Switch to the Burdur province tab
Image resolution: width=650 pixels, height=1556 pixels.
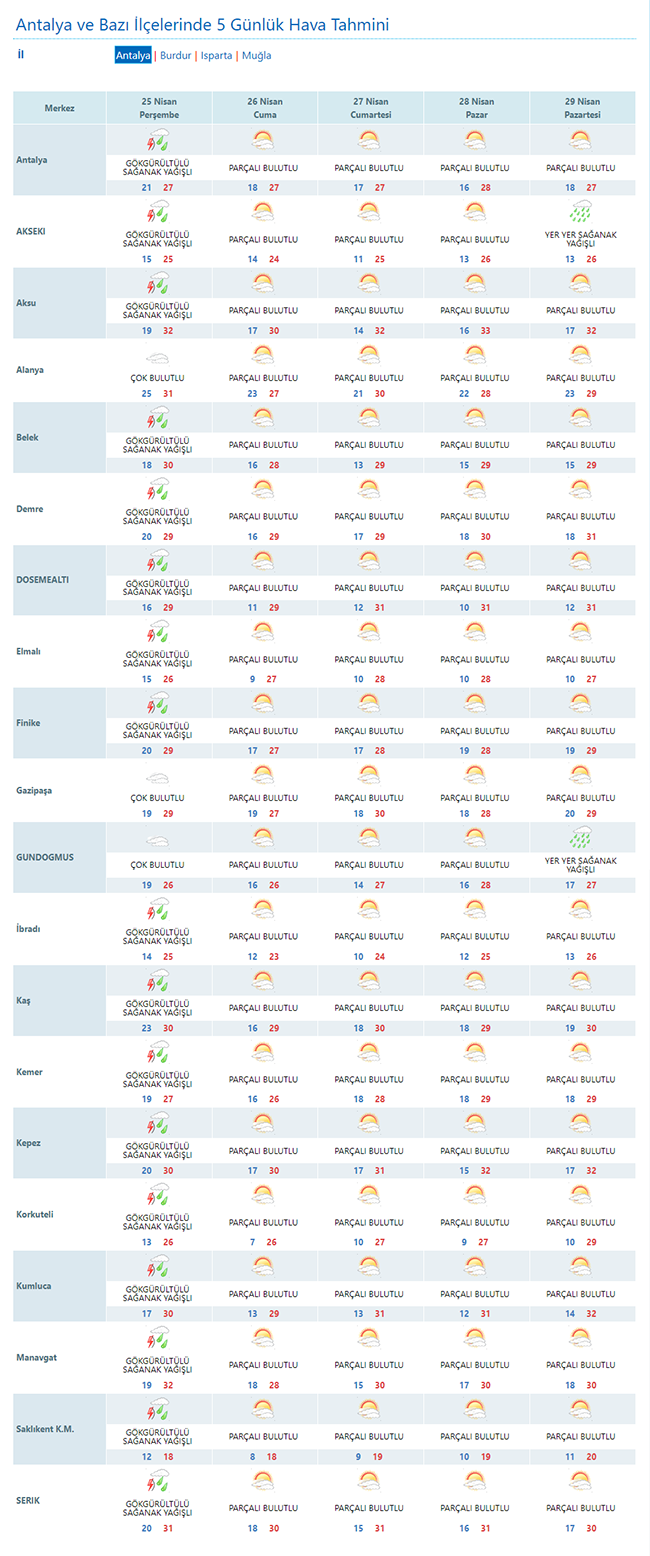click(175, 56)
